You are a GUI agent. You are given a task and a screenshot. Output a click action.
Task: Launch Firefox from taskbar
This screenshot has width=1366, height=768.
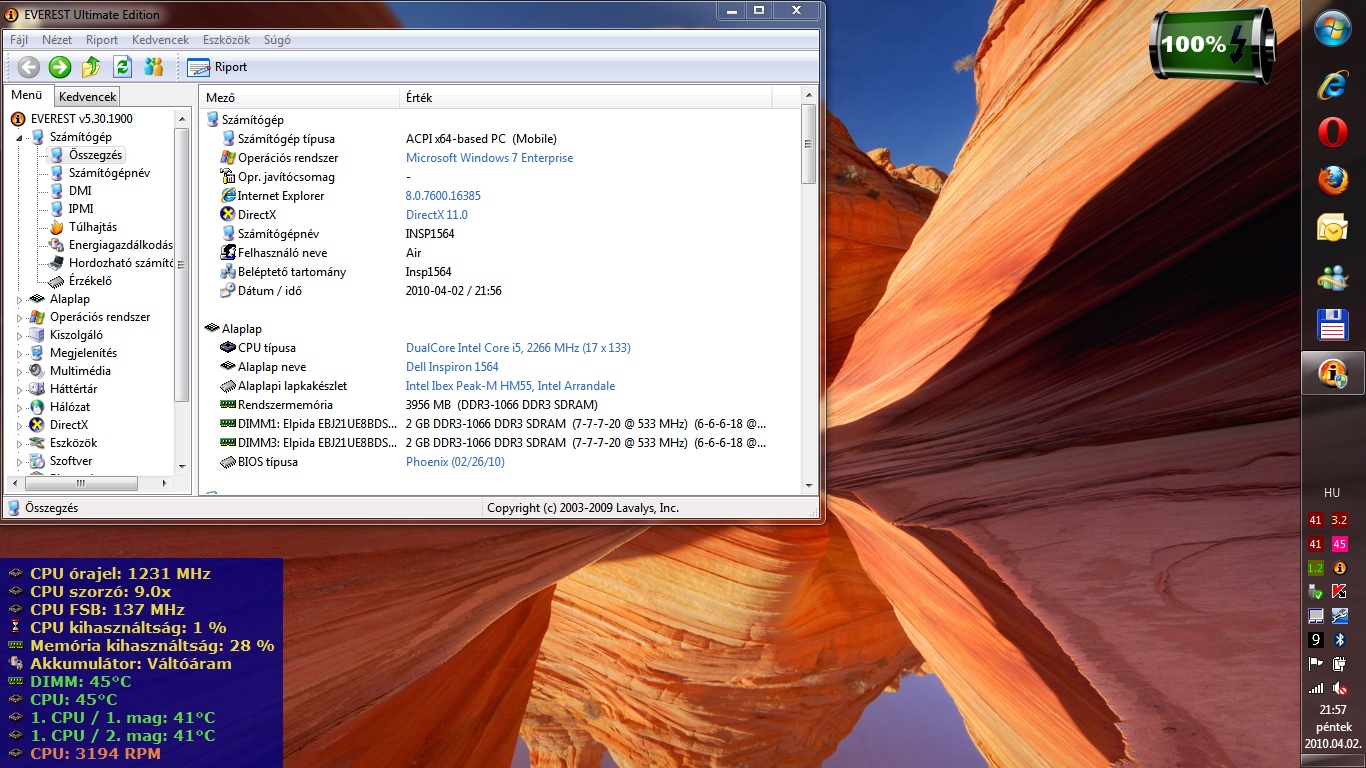coord(1333,180)
